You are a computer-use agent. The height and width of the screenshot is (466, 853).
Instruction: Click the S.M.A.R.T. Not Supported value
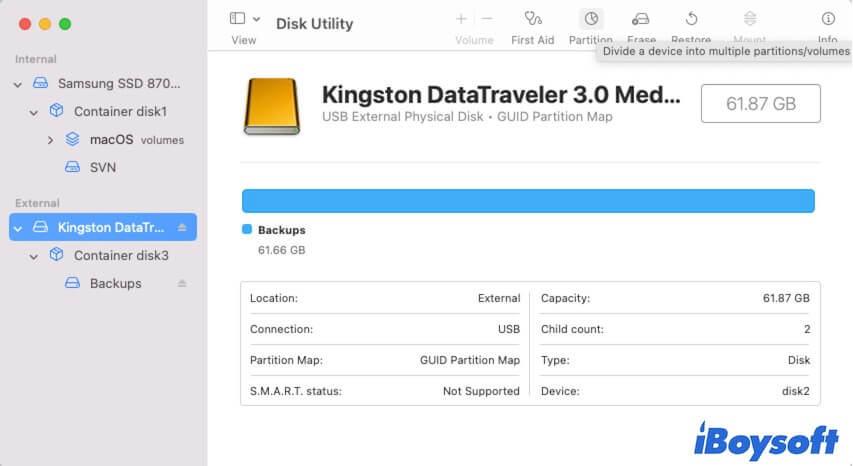[x=481, y=392]
